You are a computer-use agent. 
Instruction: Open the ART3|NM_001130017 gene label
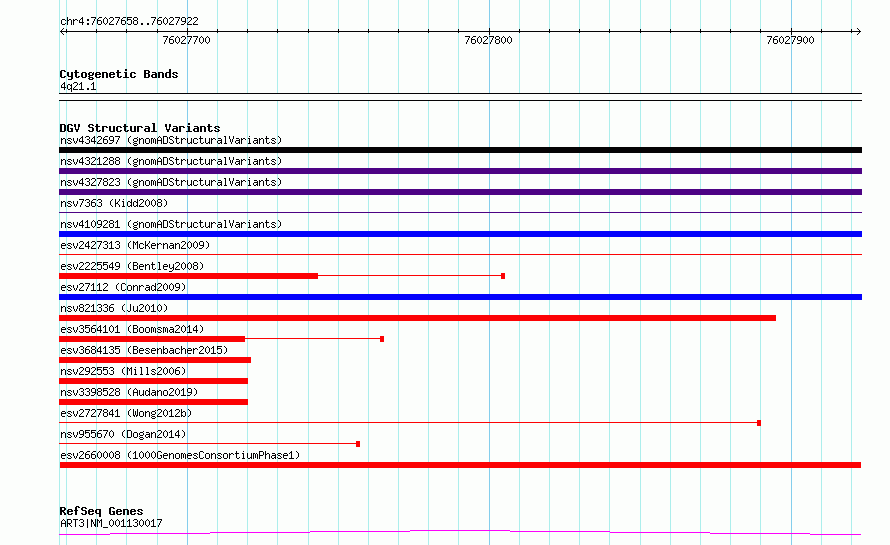click(x=111, y=523)
